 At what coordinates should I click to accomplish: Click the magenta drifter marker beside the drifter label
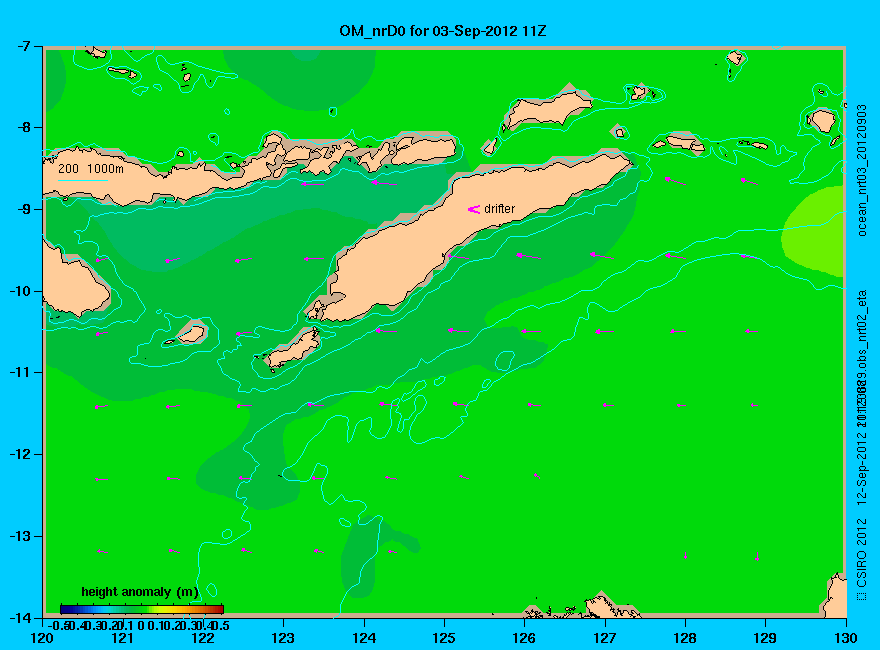click(x=474, y=209)
